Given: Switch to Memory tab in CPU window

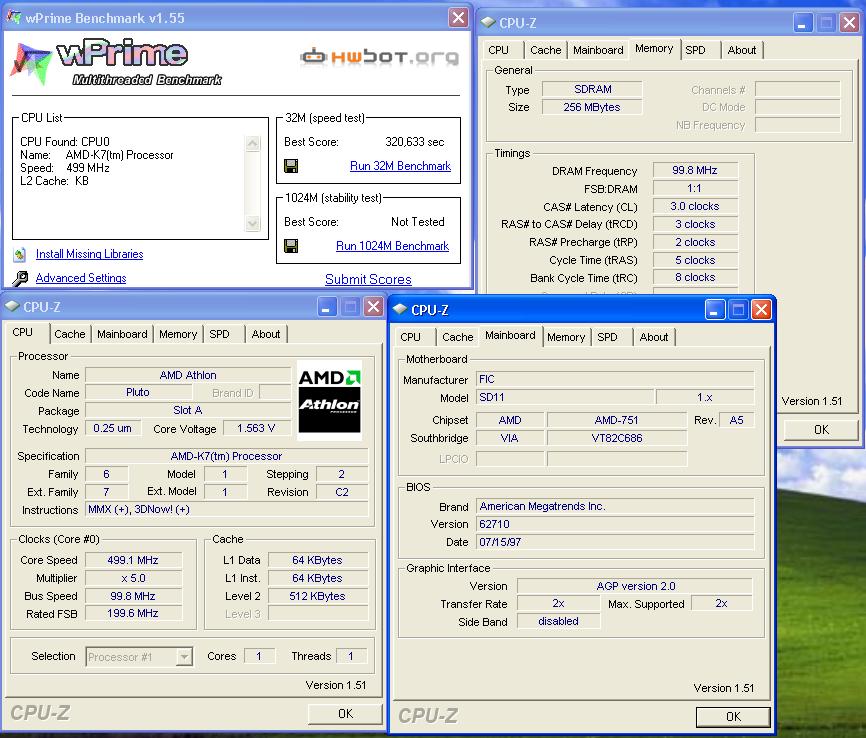Looking at the screenshot, I should tap(178, 334).
